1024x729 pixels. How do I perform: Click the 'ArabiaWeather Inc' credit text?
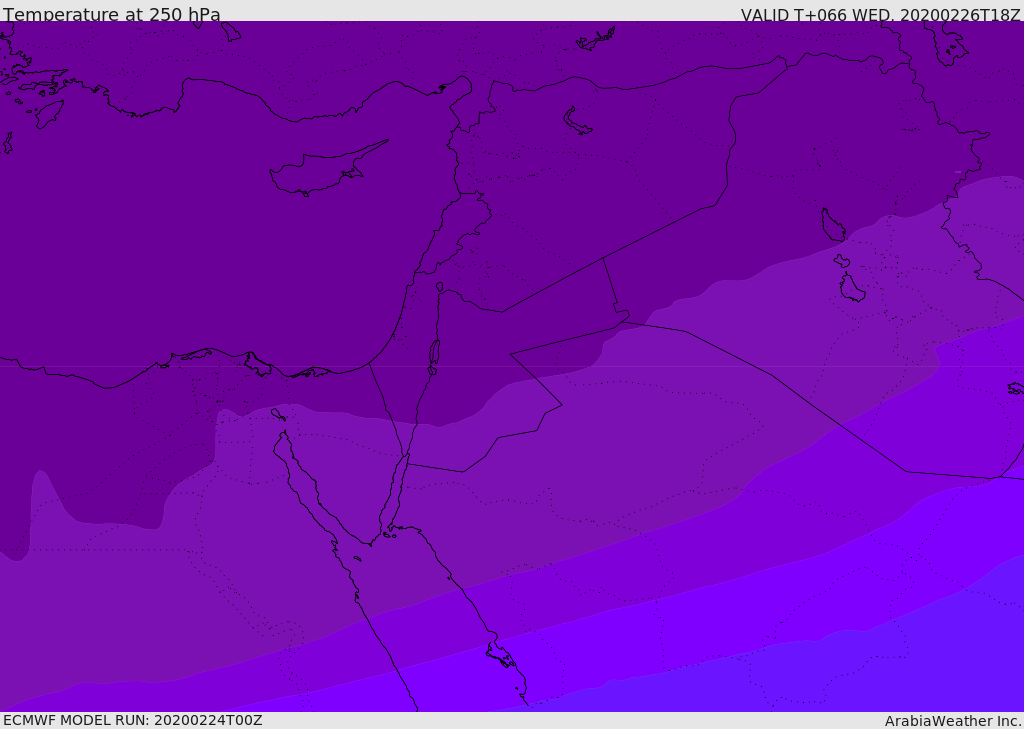952,721
